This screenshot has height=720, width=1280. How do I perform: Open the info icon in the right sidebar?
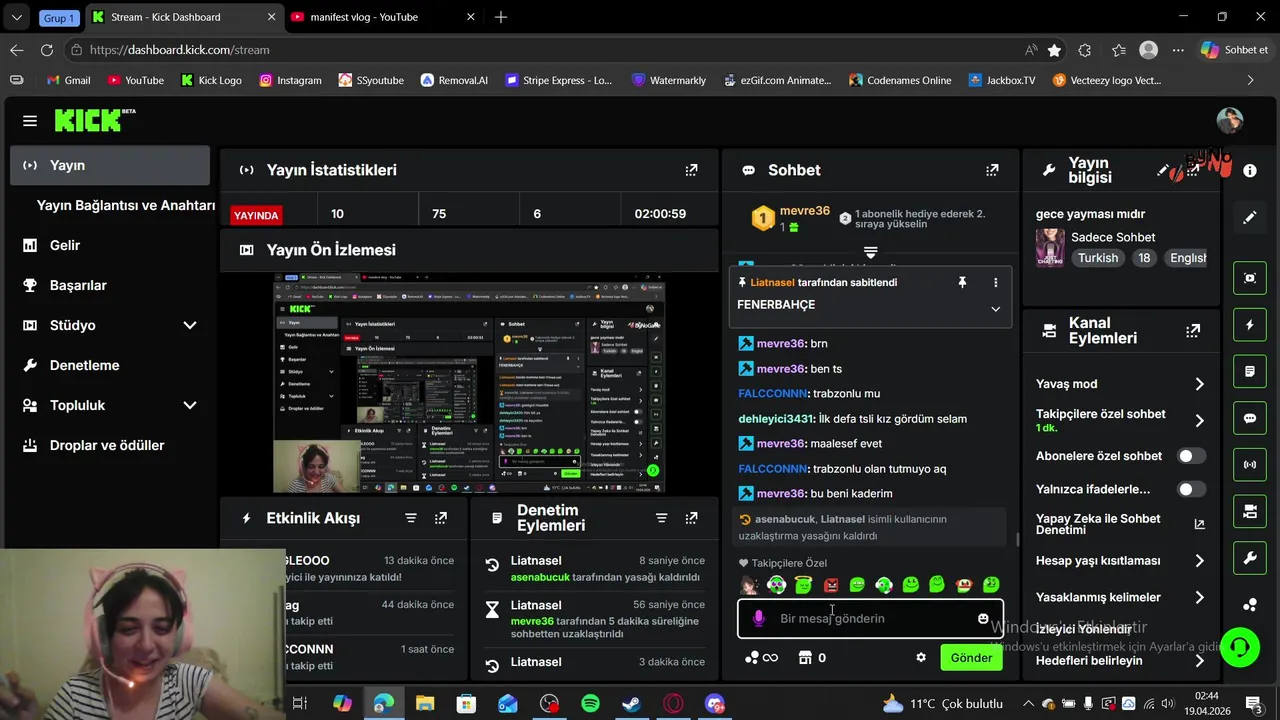pyautogui.click(x=1250, y=171)
